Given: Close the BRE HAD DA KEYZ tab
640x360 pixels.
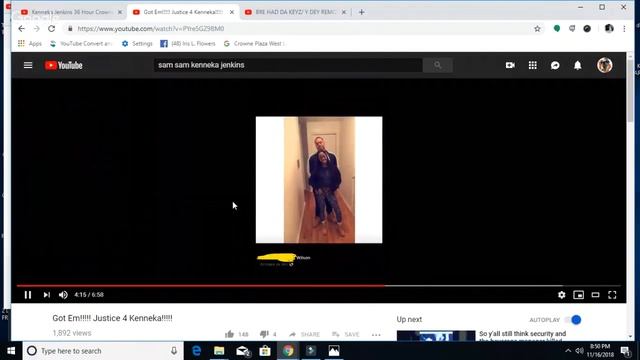Looking at the screenshot, I should 344,12.
